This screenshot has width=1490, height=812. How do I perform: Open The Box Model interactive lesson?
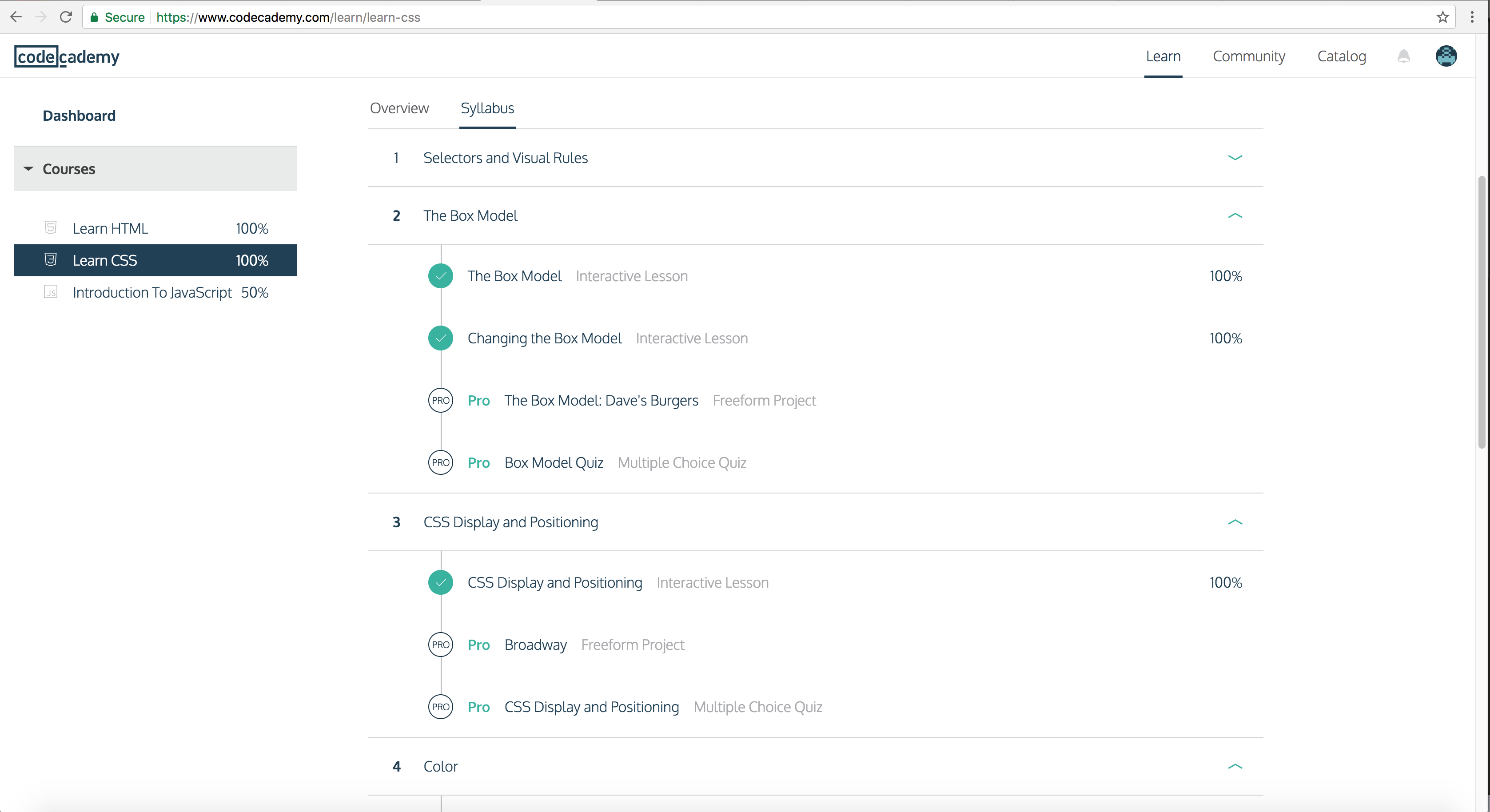pyautogui.click(x=514, y=276)
